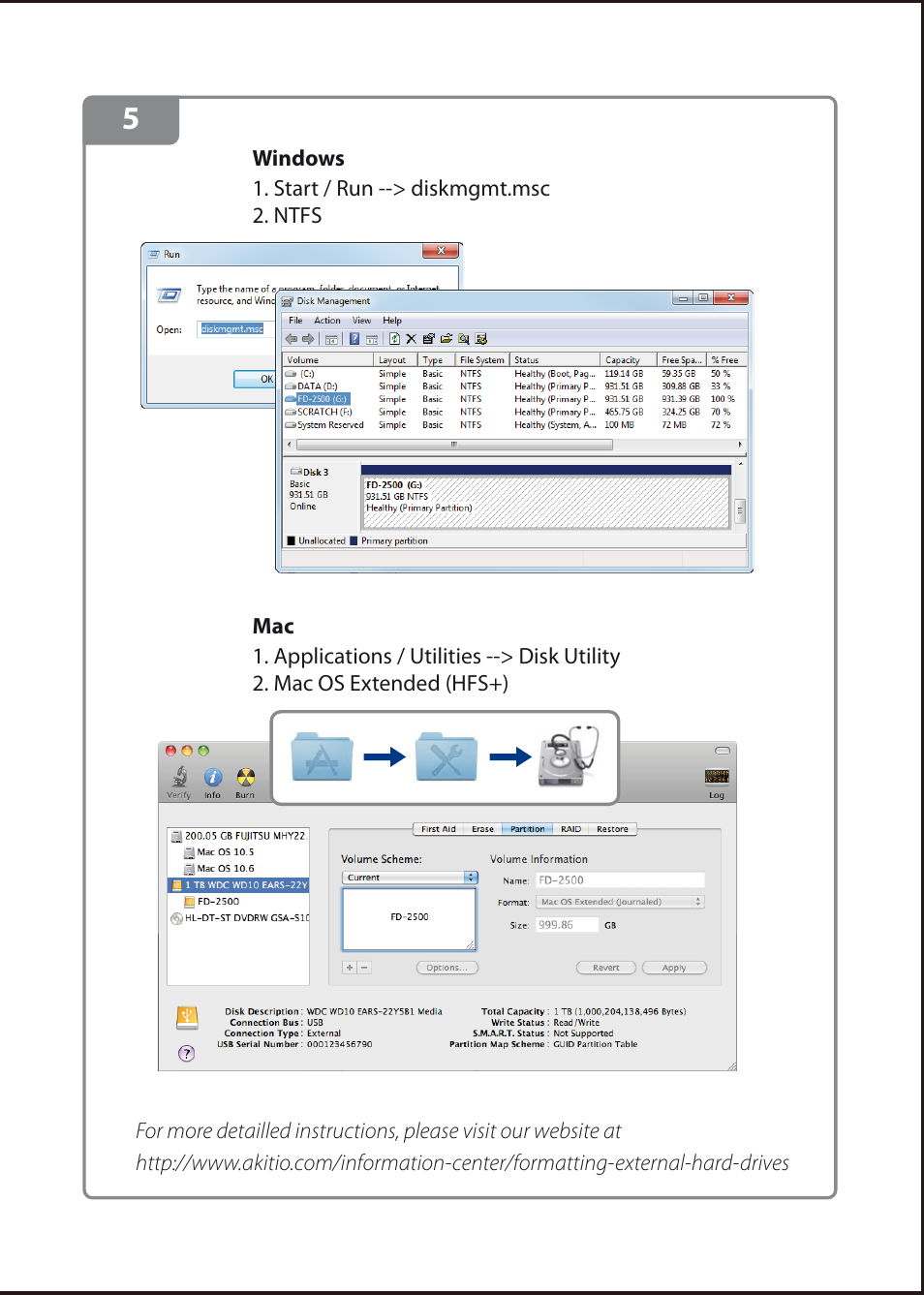Open the View menu in Disk Management
Viewport: 924px width, 1295px height.
click(361, 321)
